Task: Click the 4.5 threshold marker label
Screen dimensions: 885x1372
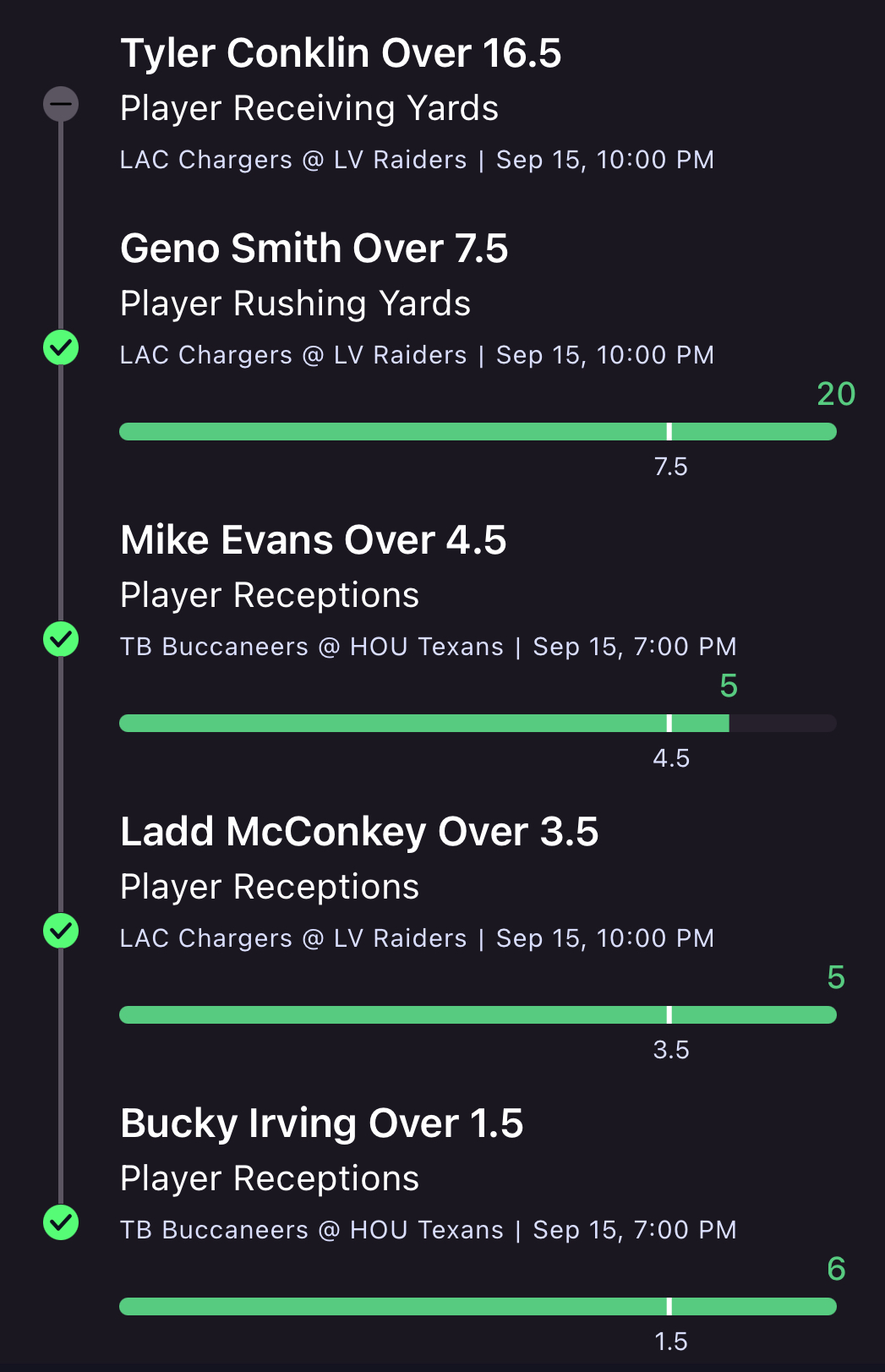Action: (670, 758)
